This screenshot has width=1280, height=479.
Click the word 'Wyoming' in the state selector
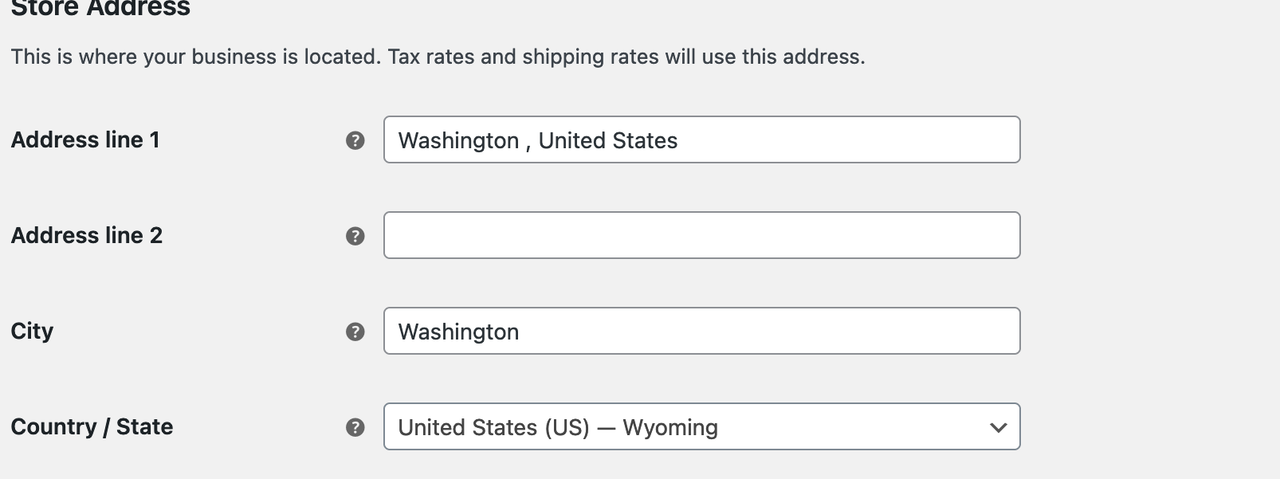pos(670,428)
